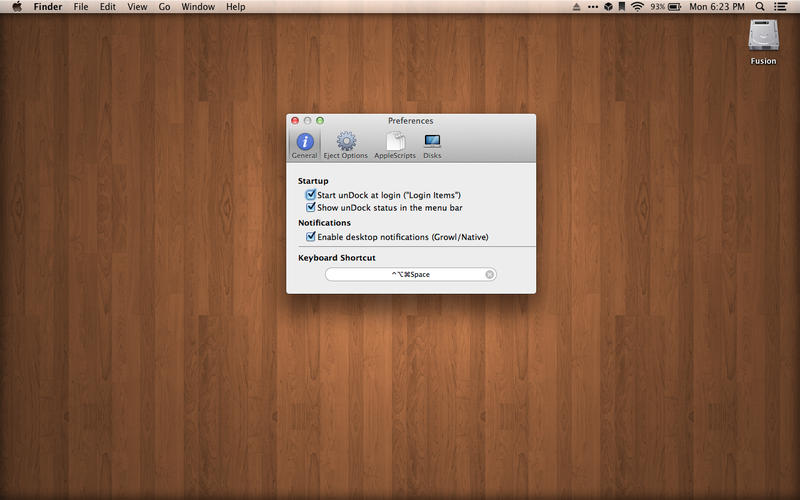Open the File menu
Image resolution: width=800 pixels, height=500 pixels.
pyautogui.click(x=81, y=7)
